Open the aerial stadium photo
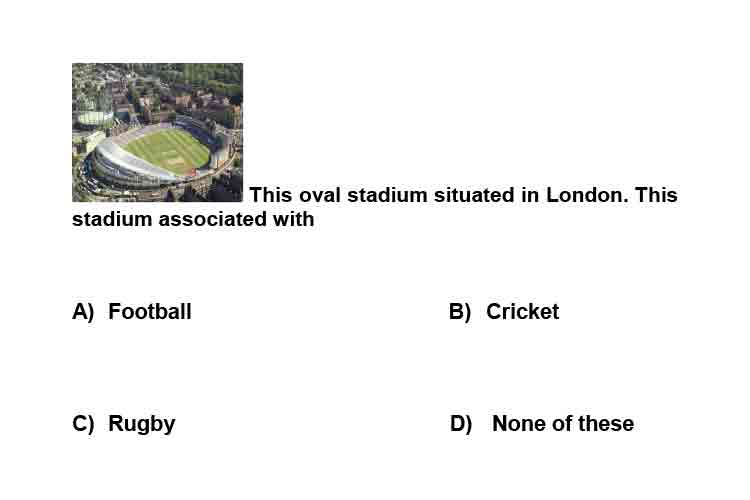Image resolution: width=750 pixels, height=500 pixels. pos(157,132)
